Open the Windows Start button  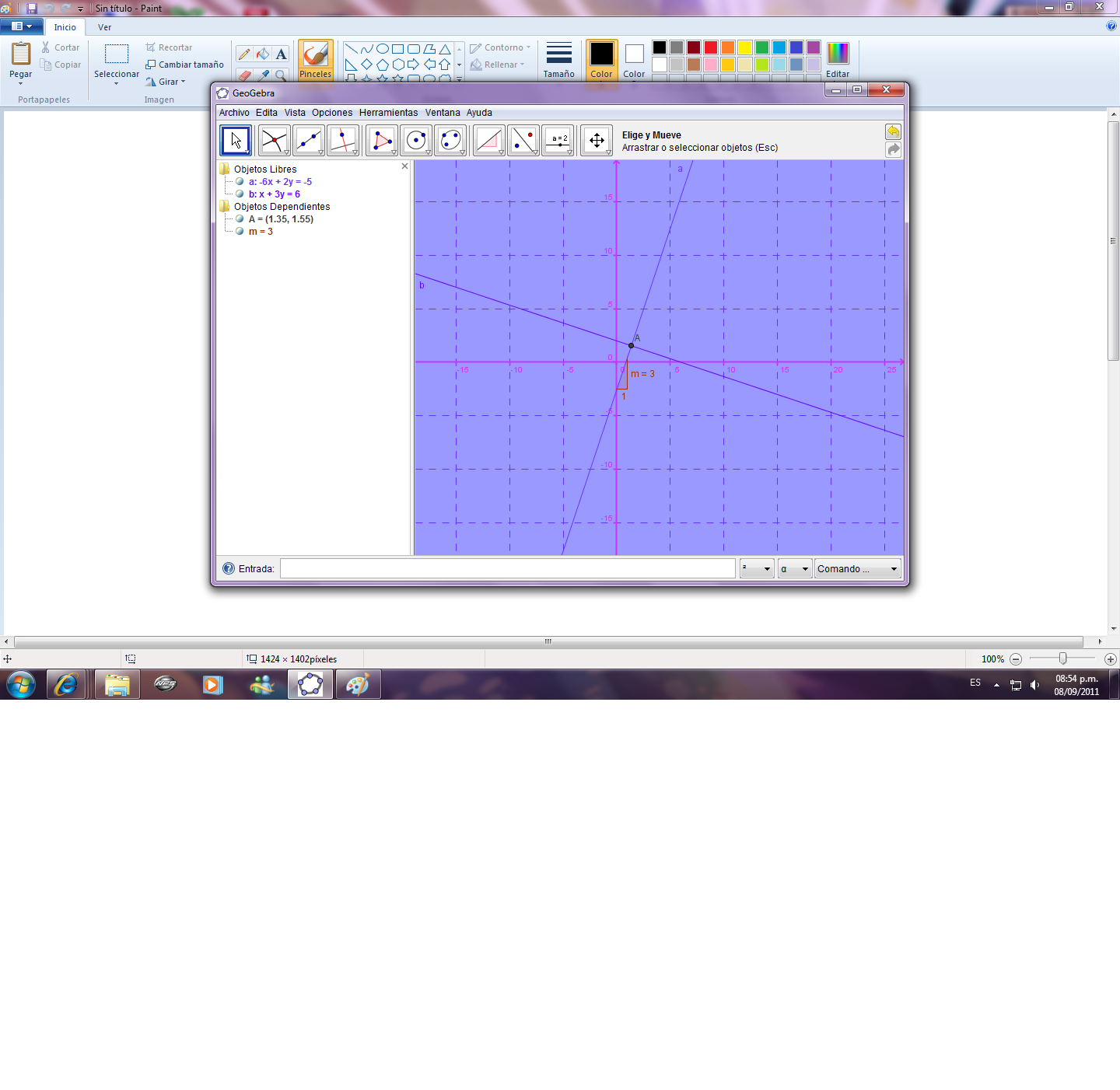tap(21, 685)
